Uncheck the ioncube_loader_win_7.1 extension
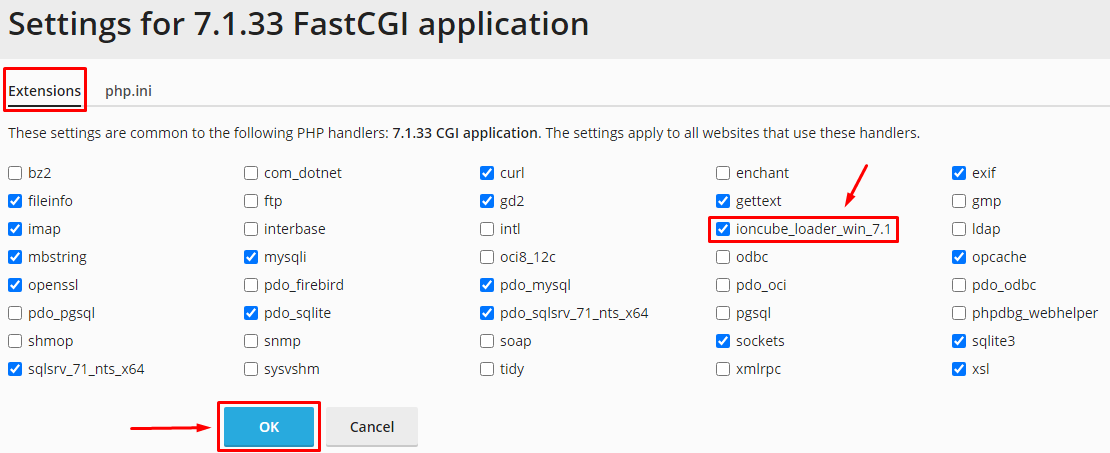The height and width of the screenshot is (453, 1110). pyautogui.click(x=723, y=229)
